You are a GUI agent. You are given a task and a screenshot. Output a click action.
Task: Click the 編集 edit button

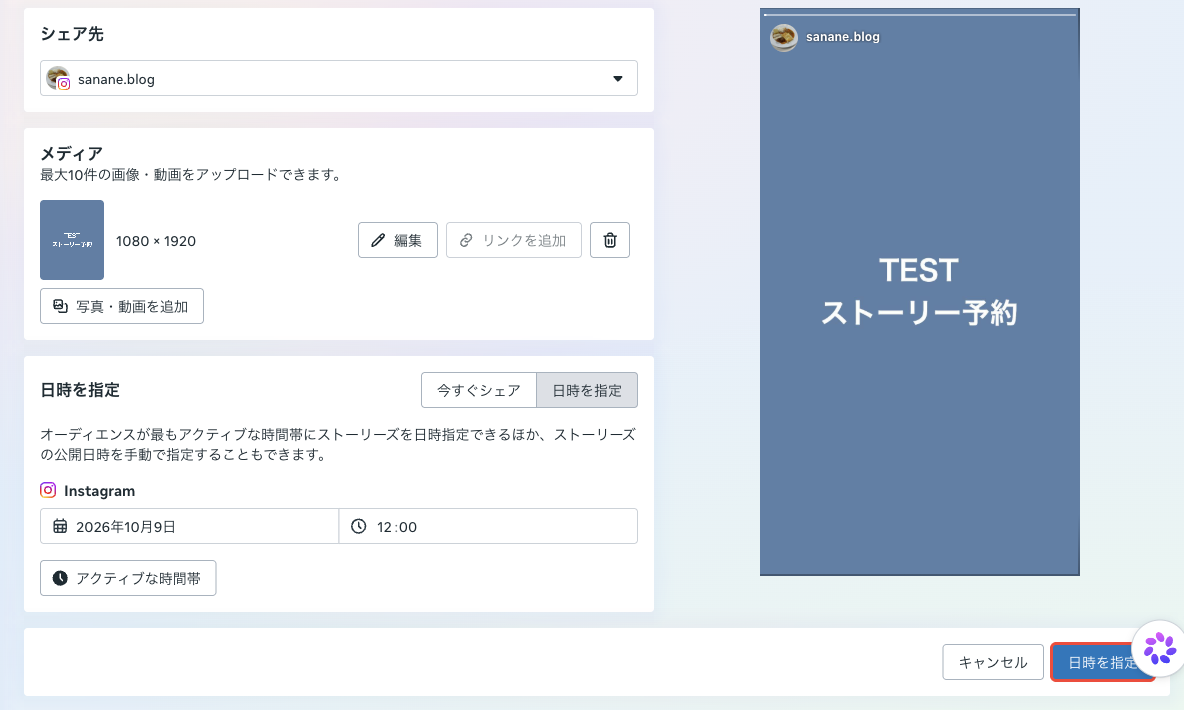point(398,240)
